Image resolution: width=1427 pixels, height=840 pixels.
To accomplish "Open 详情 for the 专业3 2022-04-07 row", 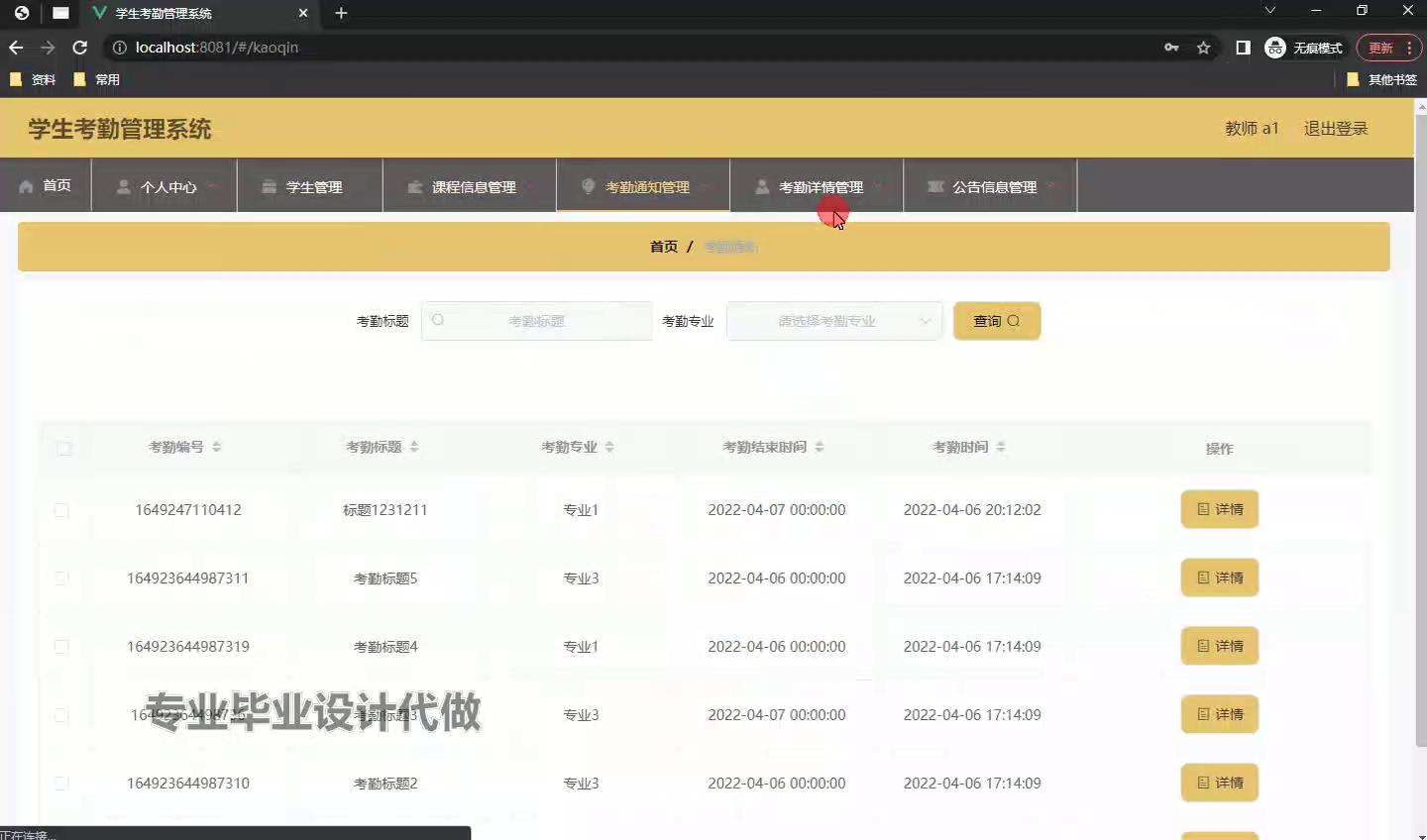I will pyautogui.click(x=1220, y=714).
